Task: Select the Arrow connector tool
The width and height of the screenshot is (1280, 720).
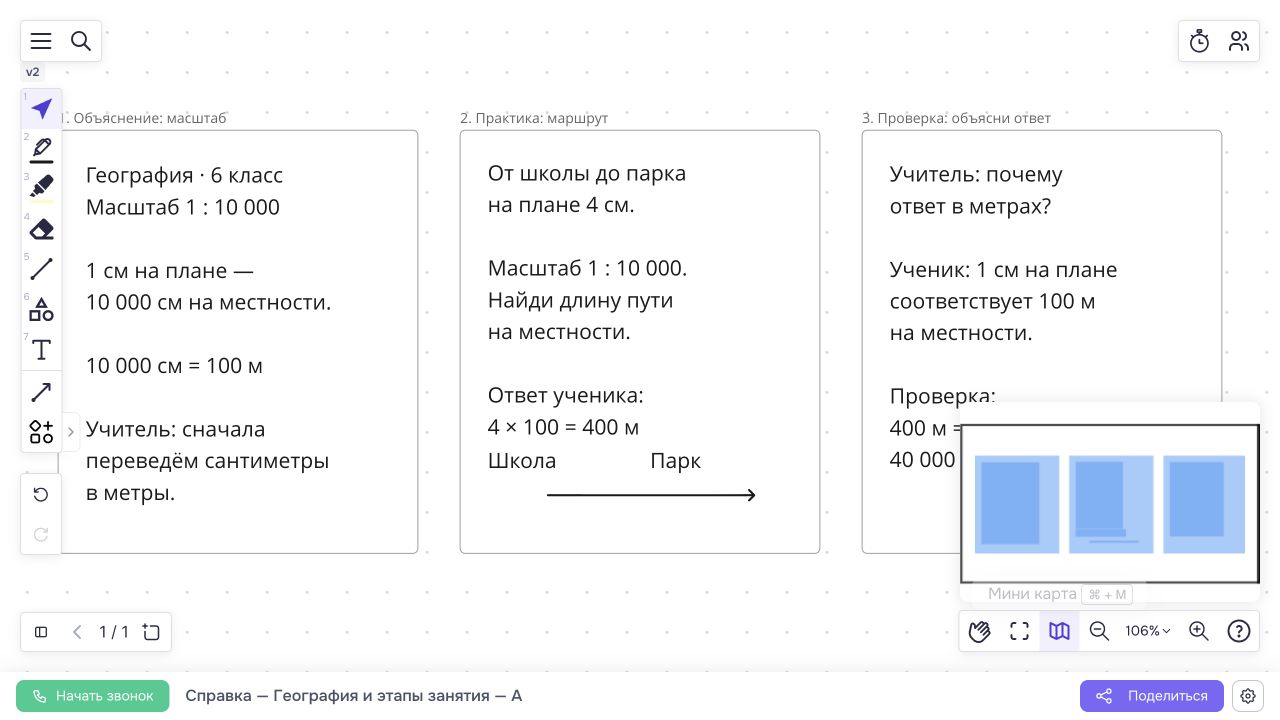Action: pos(41,392)
